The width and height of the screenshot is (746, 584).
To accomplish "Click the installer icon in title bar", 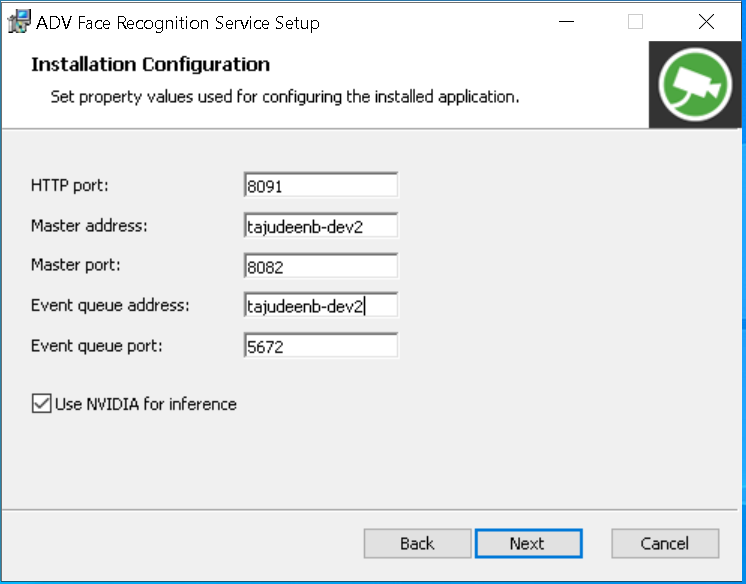I will pyautogui.click(x=19, y=22).
